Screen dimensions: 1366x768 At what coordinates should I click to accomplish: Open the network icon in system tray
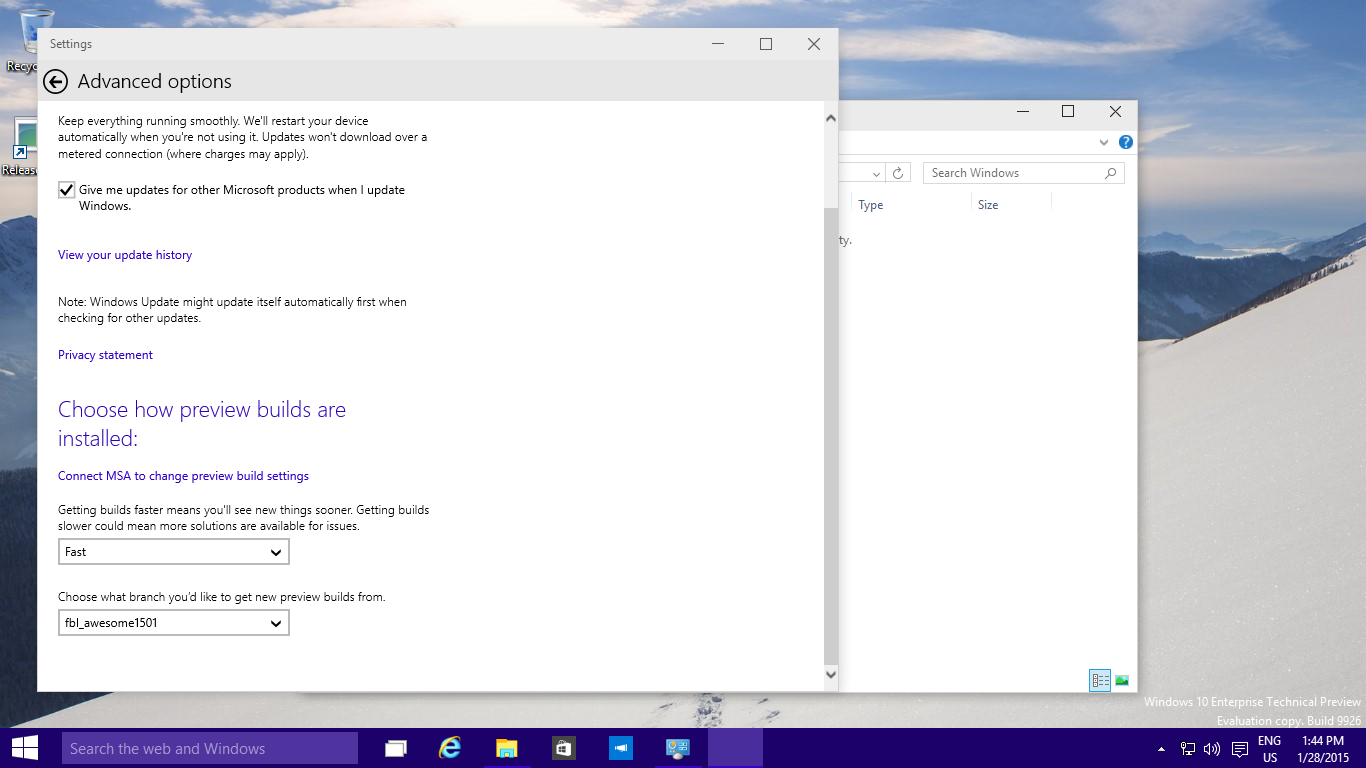coord(1188,749)
